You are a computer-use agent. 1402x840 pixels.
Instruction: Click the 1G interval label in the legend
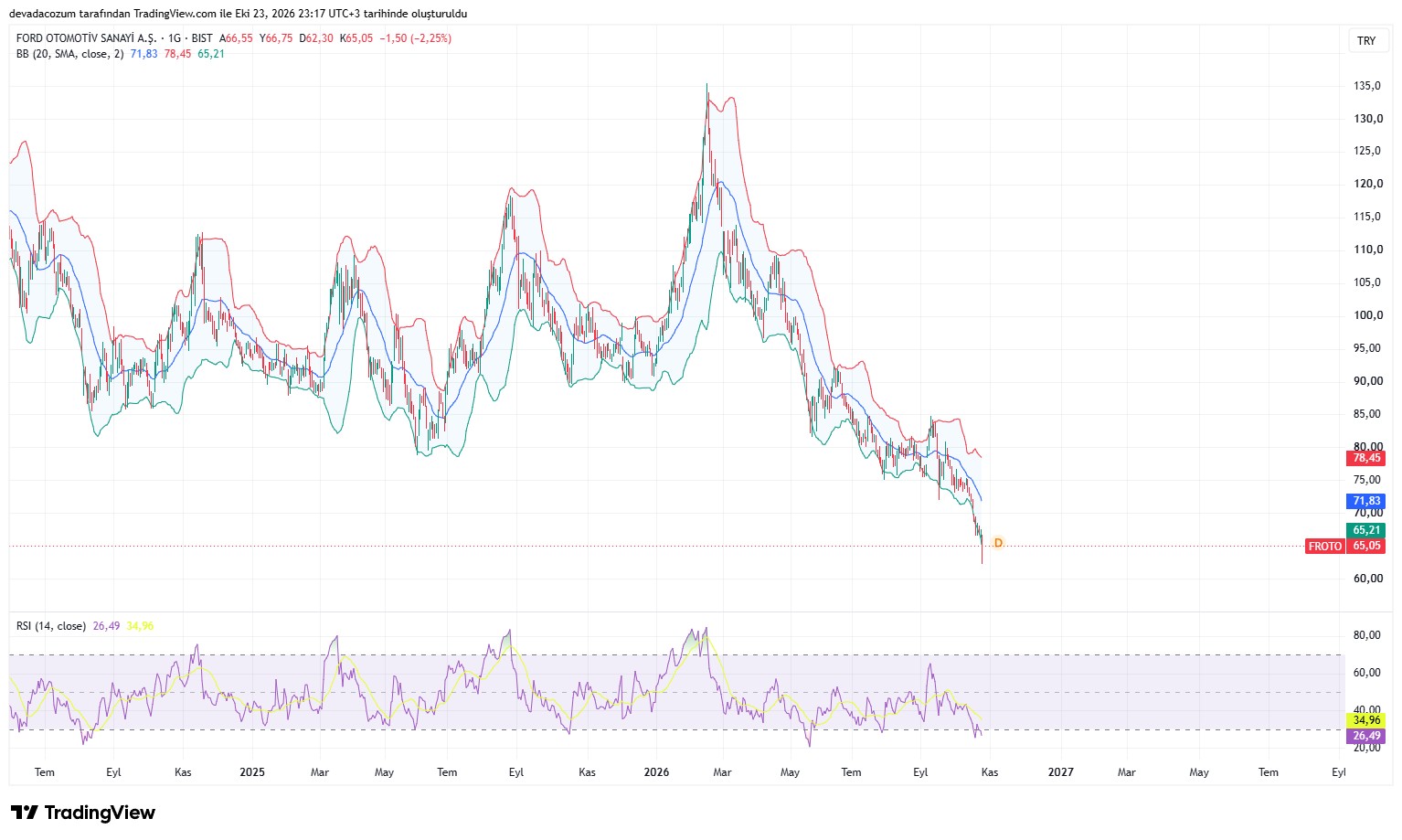[175, 38]
